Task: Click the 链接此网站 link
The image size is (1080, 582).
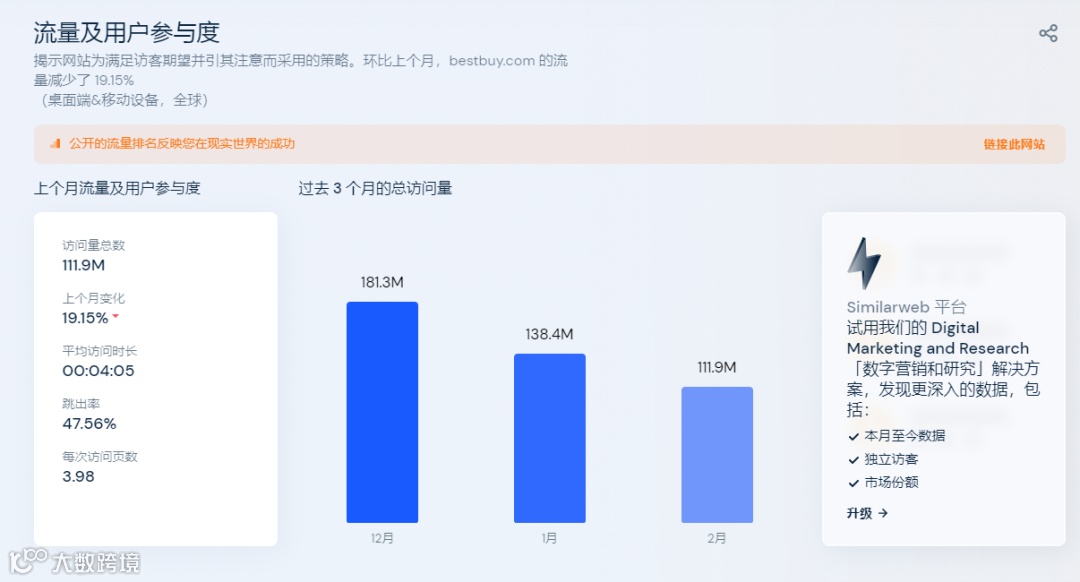Action: 1013,144
